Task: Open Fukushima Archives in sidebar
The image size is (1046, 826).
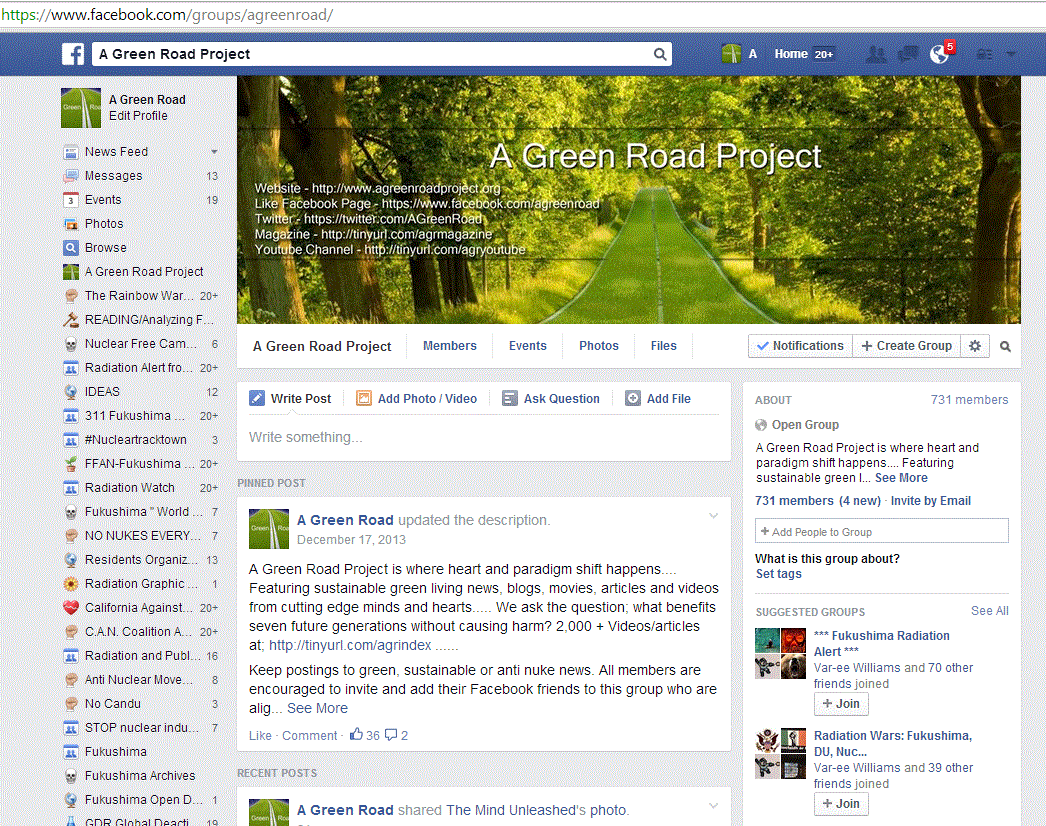Action: coord(139,776)
